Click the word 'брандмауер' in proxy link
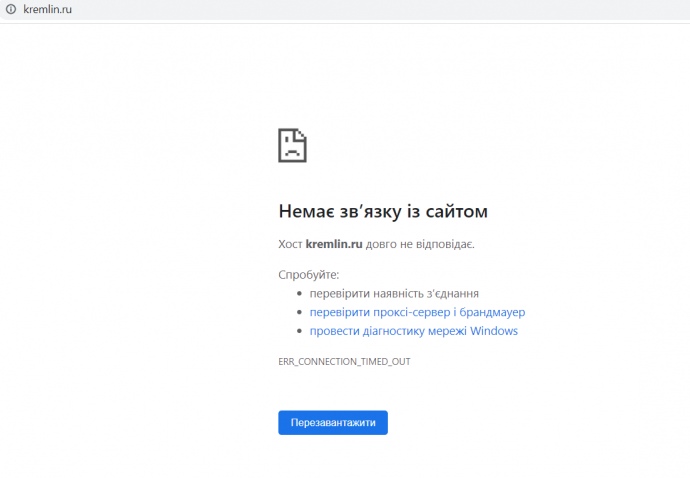This screenshot has width=690, height=478. [492, 312]
